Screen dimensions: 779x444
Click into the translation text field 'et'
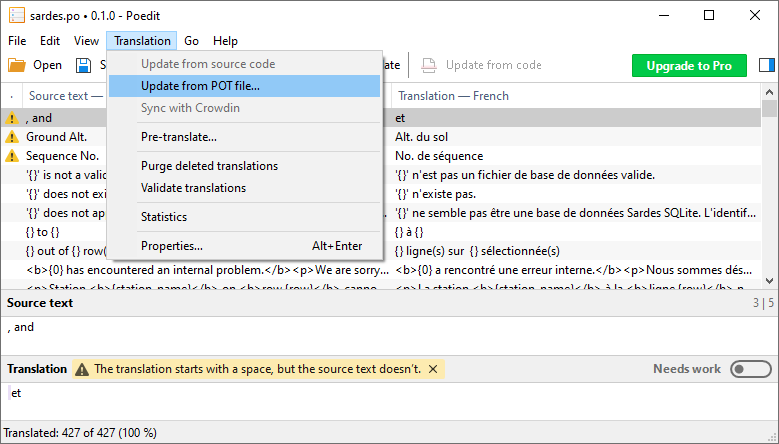coord(390,401)
